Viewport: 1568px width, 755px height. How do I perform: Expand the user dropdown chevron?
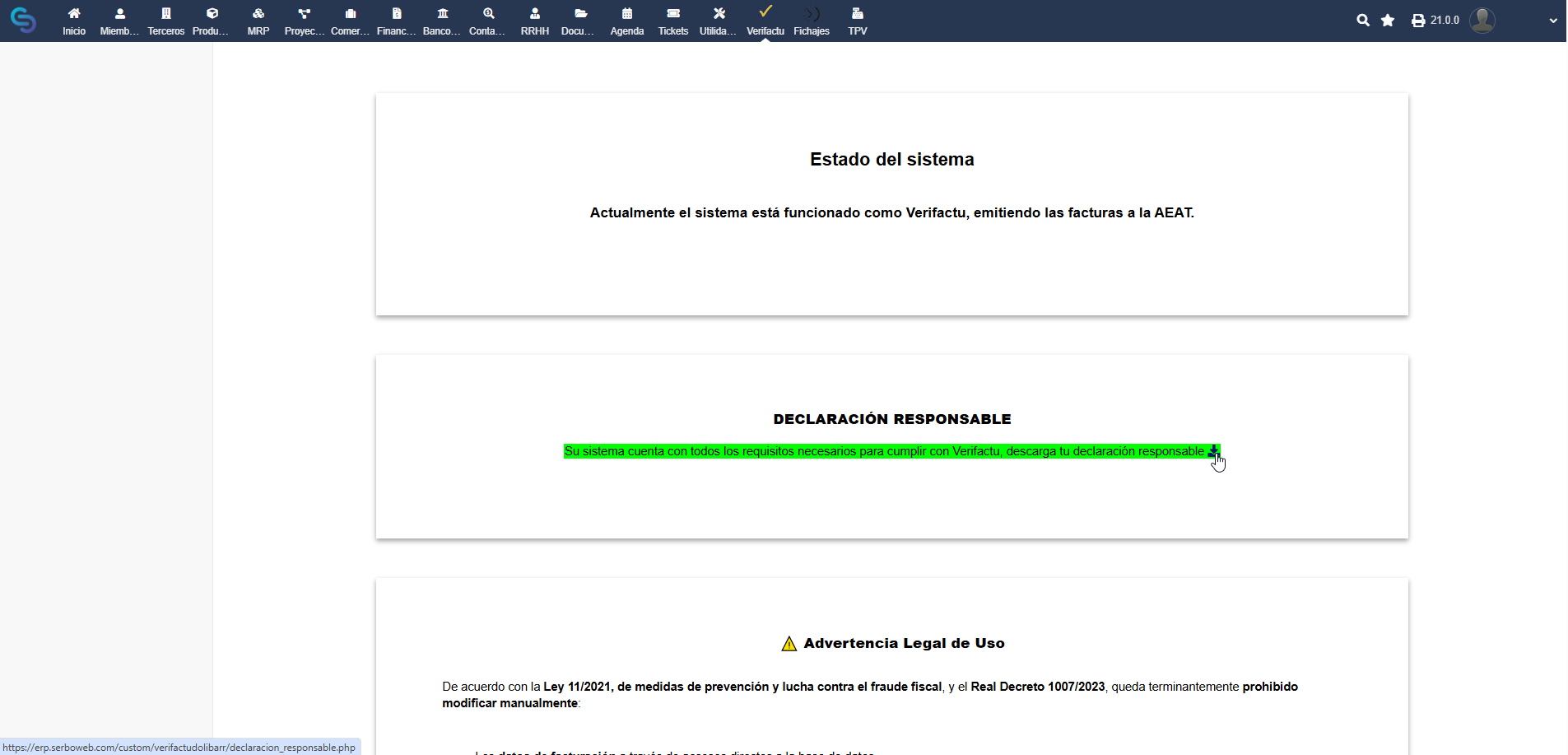coord(1553,21)
